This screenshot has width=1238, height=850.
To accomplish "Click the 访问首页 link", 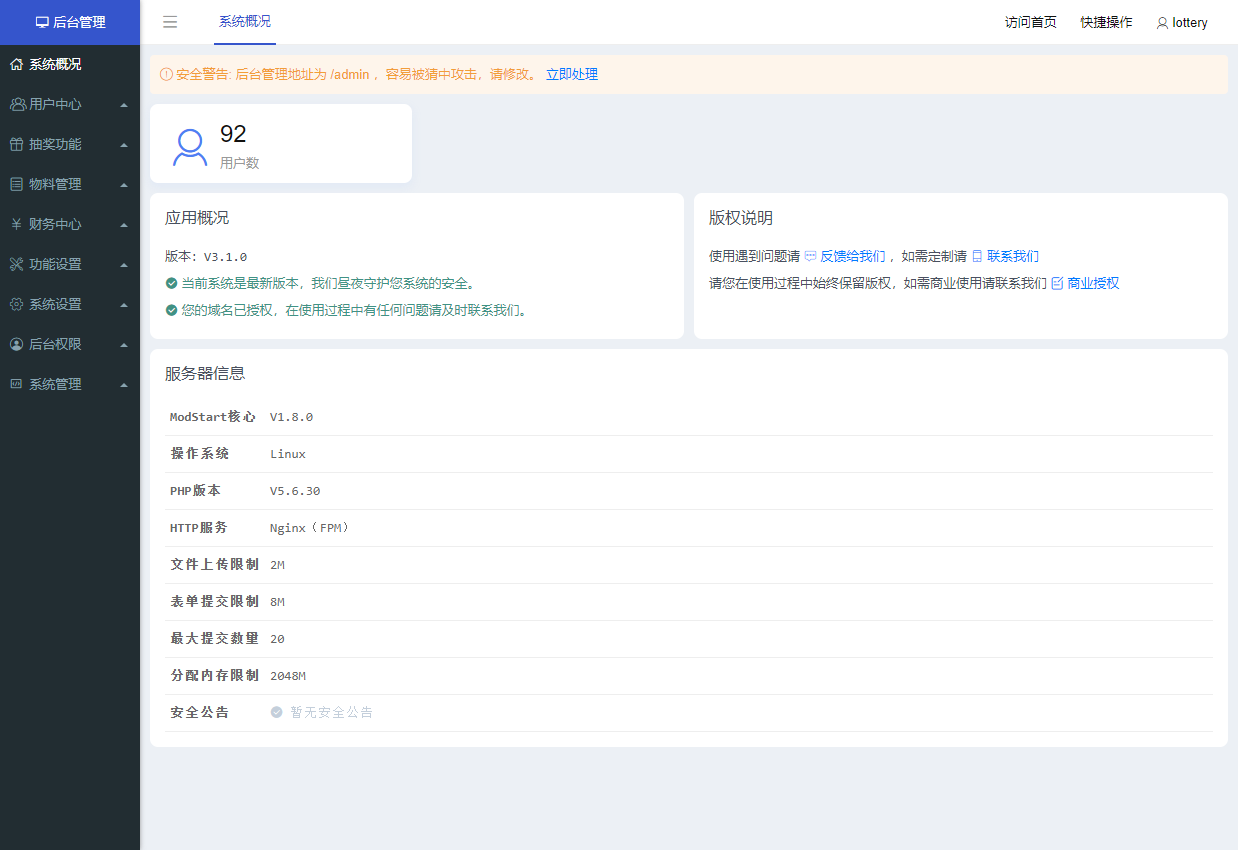I will tap(1031, 22).
